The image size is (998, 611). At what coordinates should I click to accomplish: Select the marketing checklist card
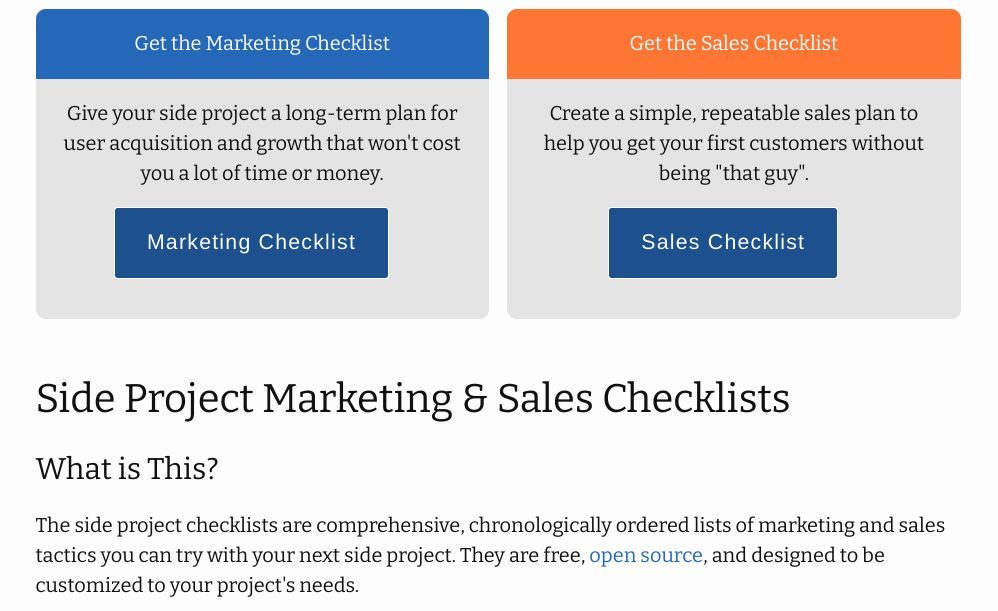pos(262,160)
